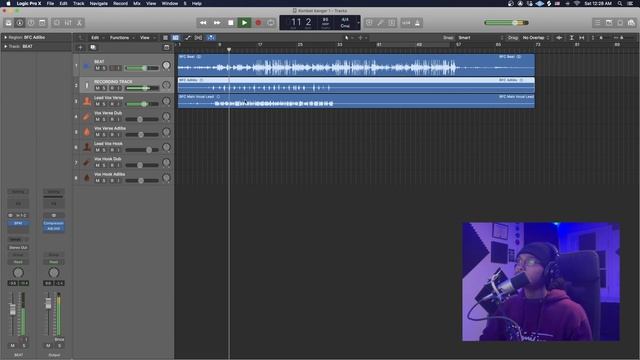
Task: Toggle the Count-in 1234 button
Action: tap(406, 23)
